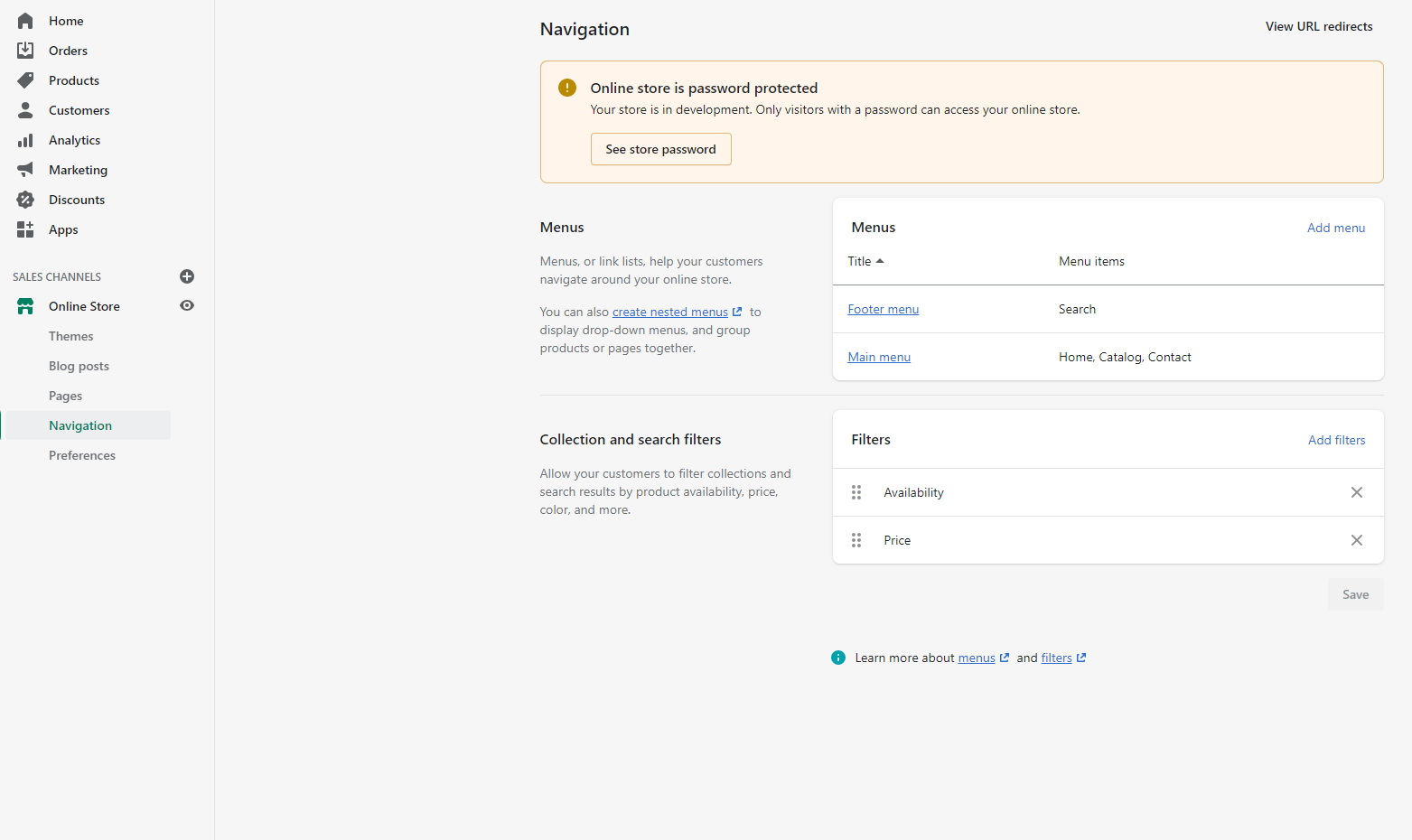Open Products via its tag icon
This screenshot has width=1412, height=840.
25,79
